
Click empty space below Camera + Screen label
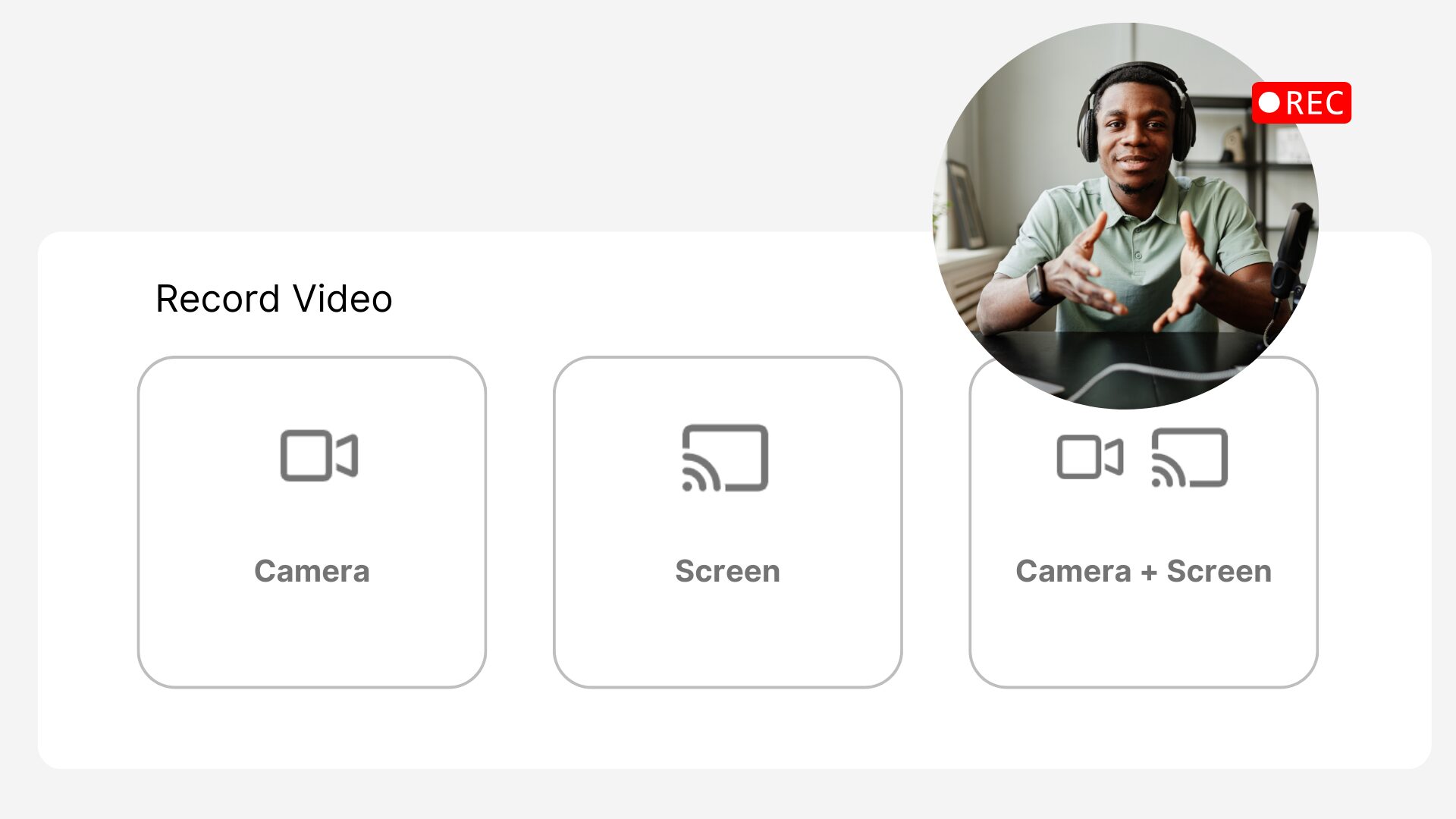click(x=1143, y=637)
